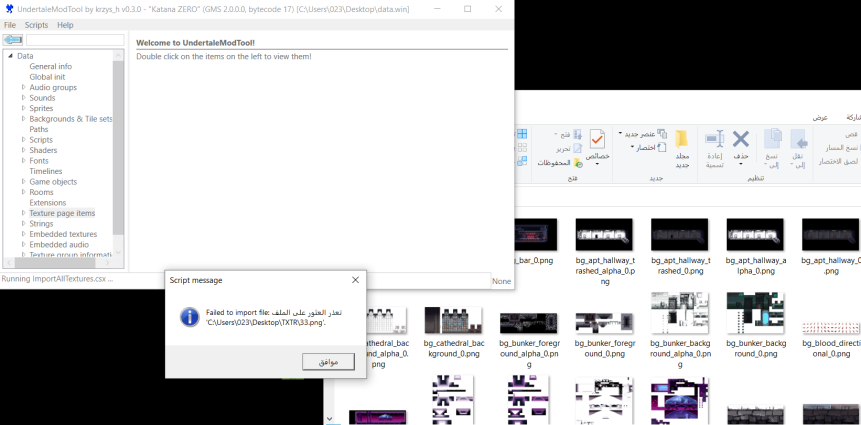
Task: Select Global init in the tree
Action: pos(47,77)
